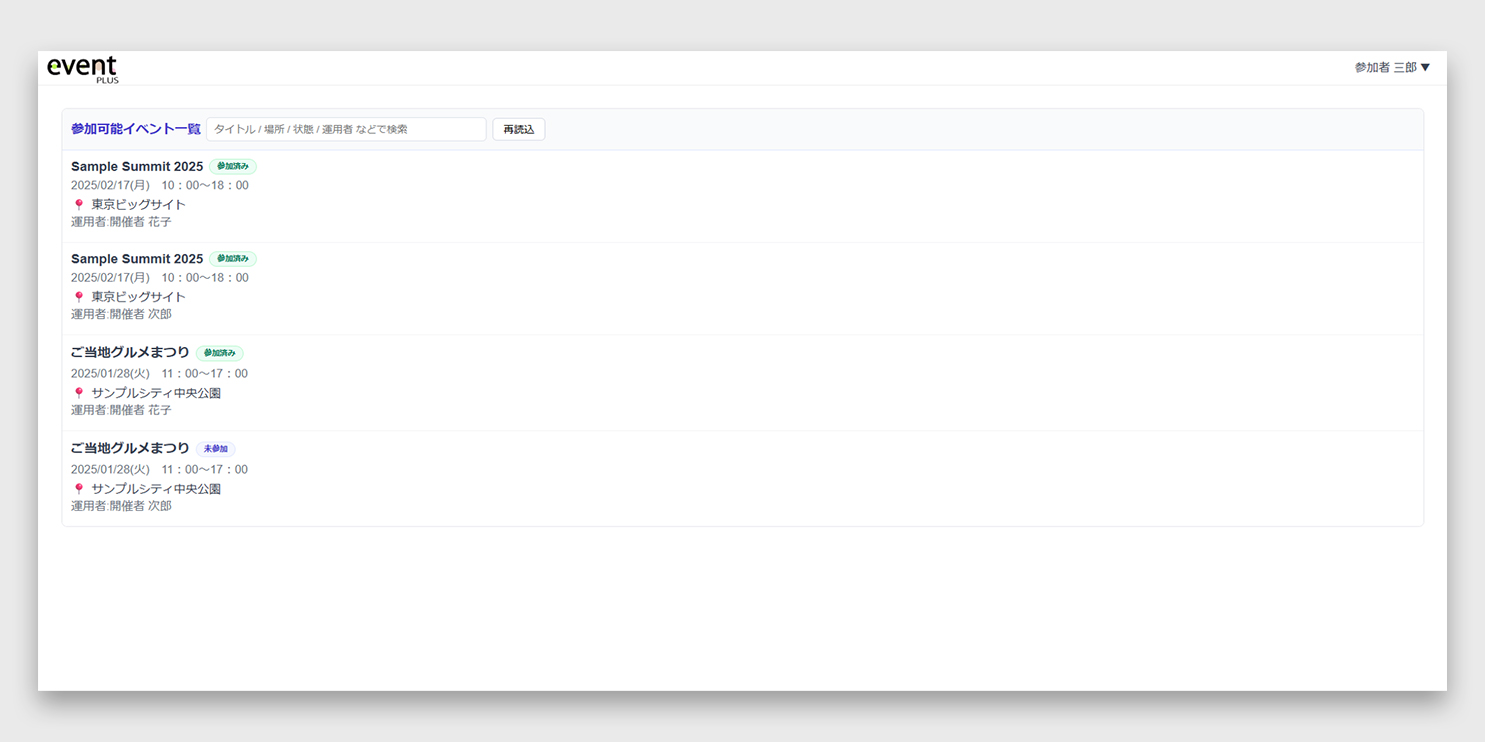Open the 未参加 ご当地グルメまつり event title
Screen dimensions: 1485x742
(x=130, y=449)
